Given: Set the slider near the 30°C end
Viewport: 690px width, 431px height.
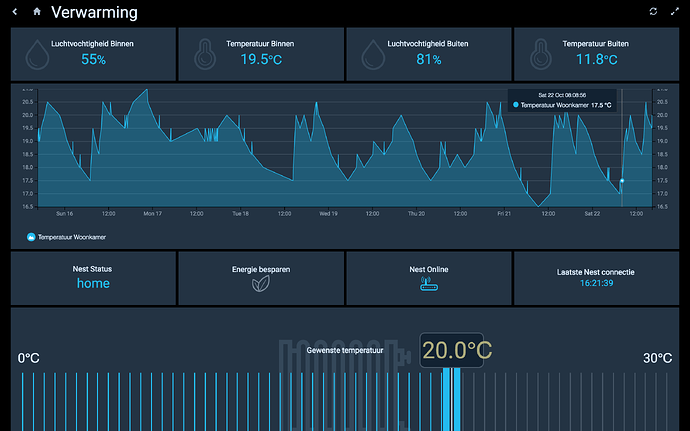Looking at the screenshot, I should pyautogui.click(x=667, y=402).
